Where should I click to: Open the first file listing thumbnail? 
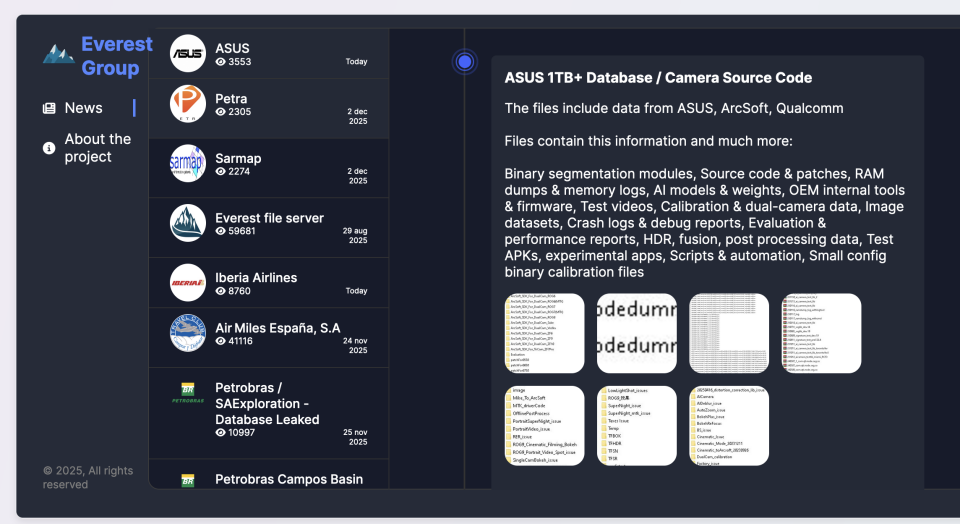tap(545, 333)
